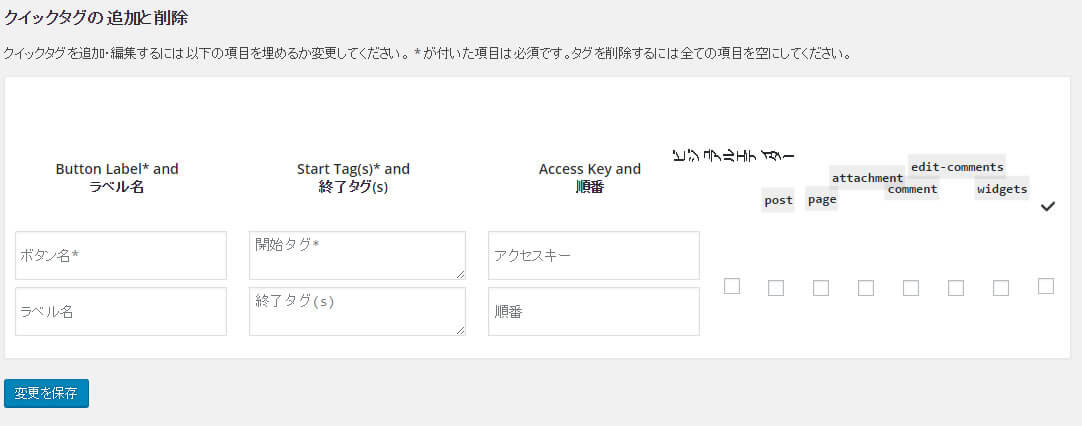Tick the select-all checkbox under the checkmark

pos(1046,287)
